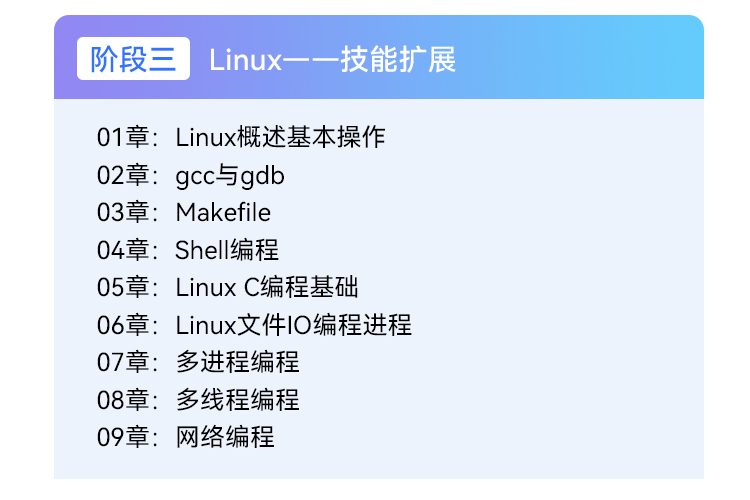750x500 pixels.
Task: Click the 01章 chapter number label
Action: (x=123, y=137)
